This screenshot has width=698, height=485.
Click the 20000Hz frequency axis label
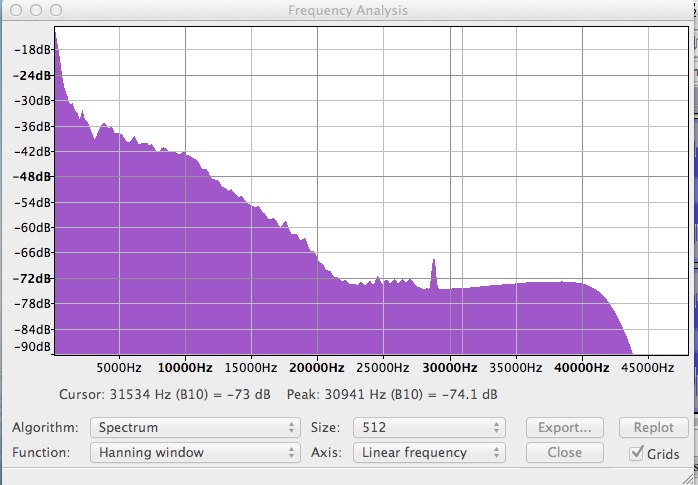(317, 368)
